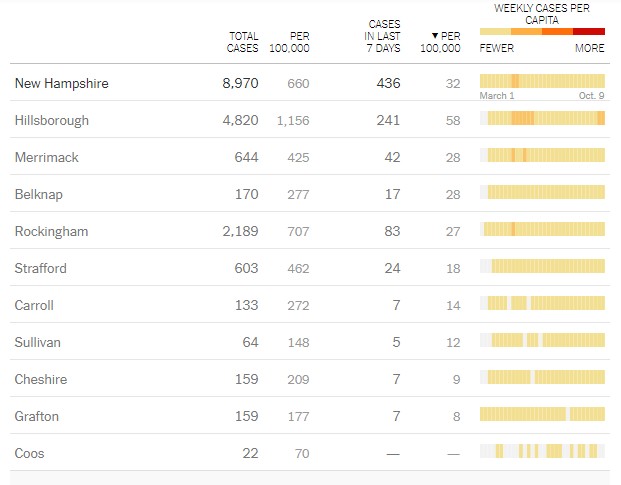Select the Merrimack county name
This screenshot has width=621, height=485.
pyautogui.click(x=47, y=158)
